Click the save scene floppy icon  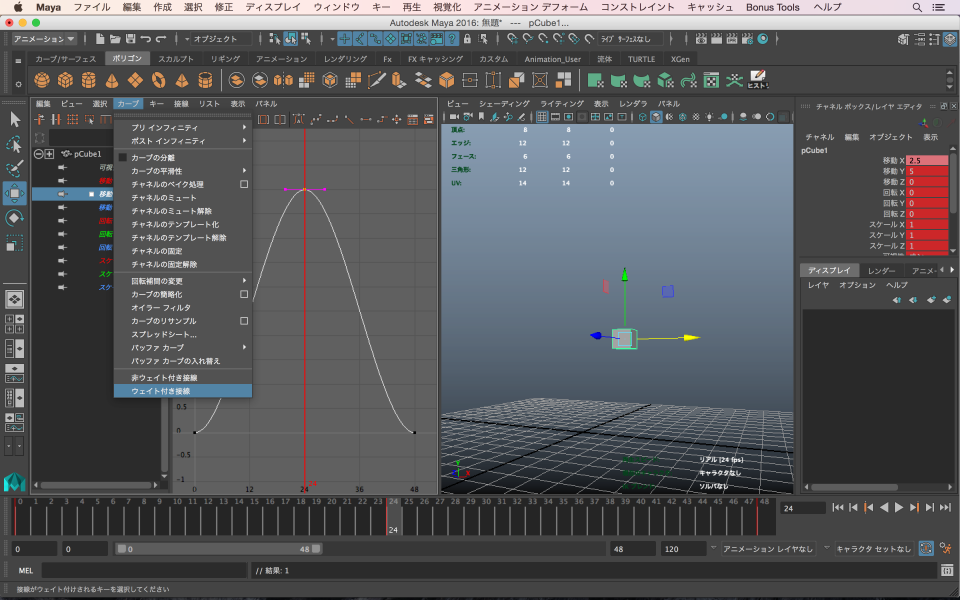[130, 39]
